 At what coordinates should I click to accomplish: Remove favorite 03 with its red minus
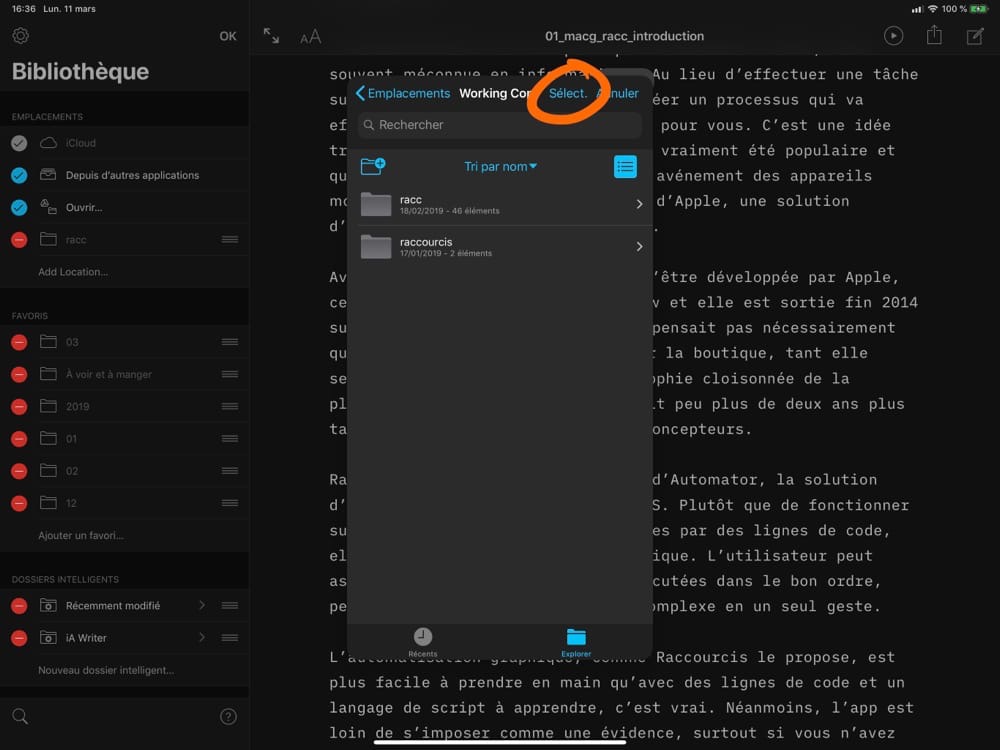[x=19, y=342]
